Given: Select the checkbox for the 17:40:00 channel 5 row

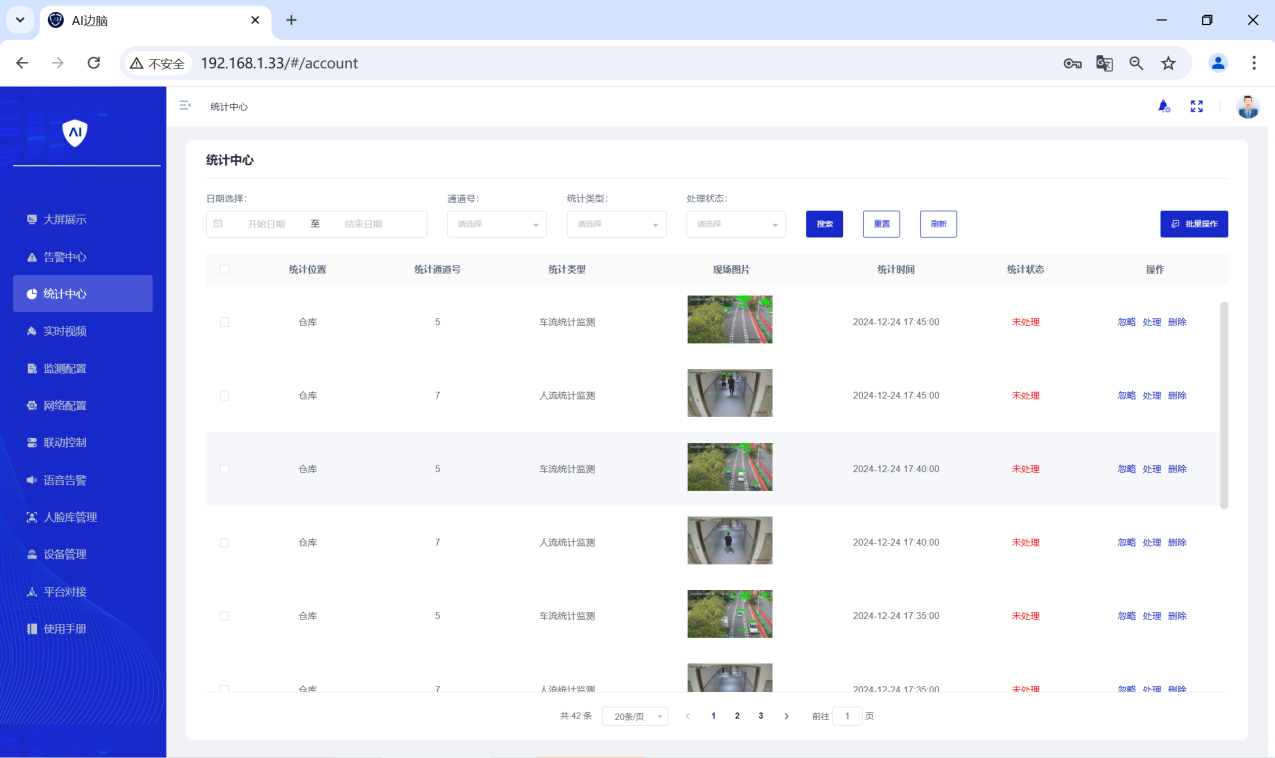Looking at the screenshot, I should click(x=224, y=469).
